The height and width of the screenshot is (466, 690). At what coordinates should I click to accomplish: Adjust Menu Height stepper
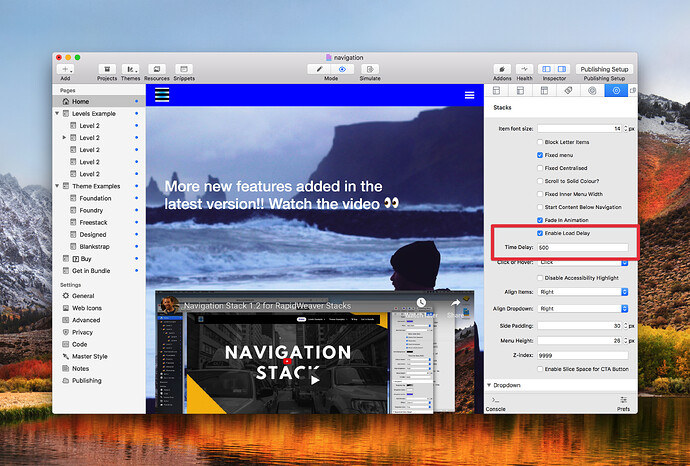(625, 341)
